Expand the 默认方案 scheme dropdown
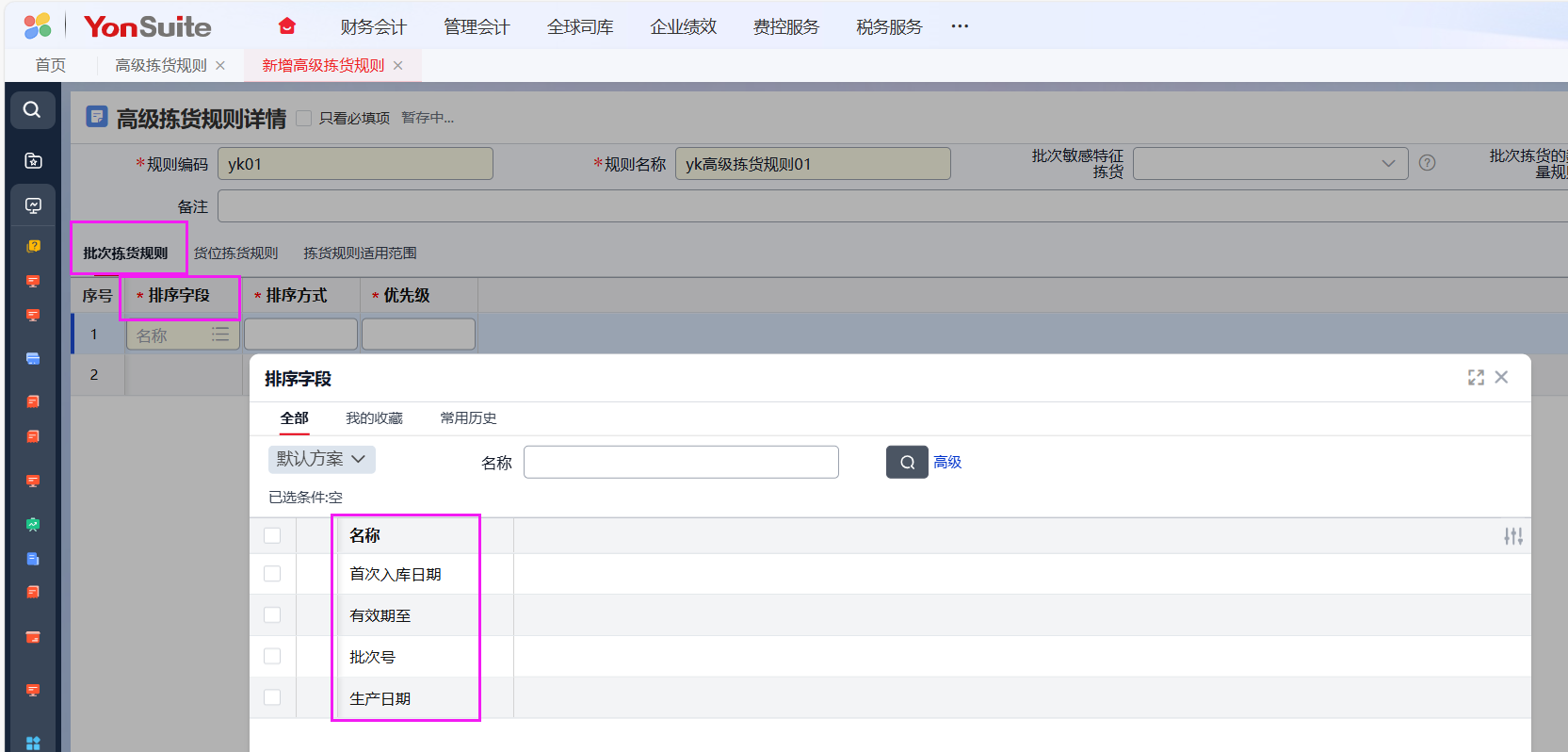This screenshot has height=752, width=1568. pyautogui.click(x=321, y=459)
